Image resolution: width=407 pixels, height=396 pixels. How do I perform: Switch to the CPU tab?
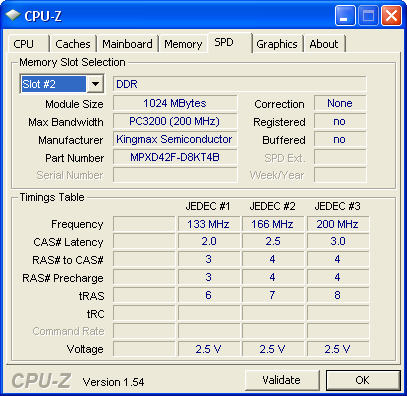(x=24, y=44)
